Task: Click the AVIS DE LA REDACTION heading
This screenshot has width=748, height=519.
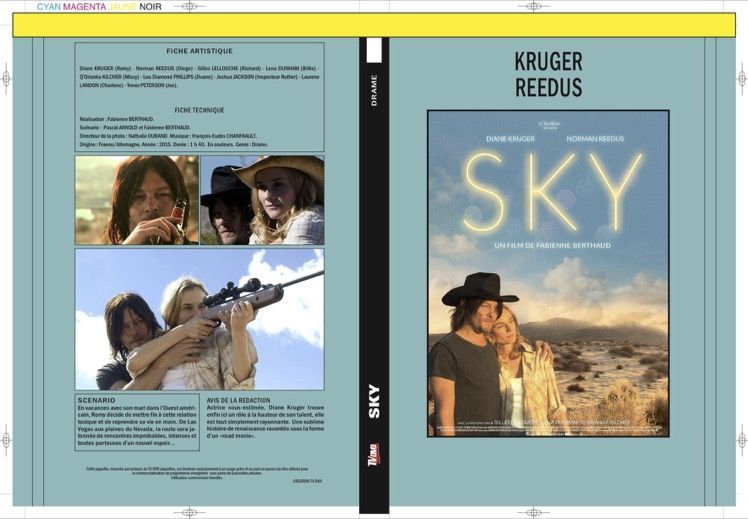Action: 239,401
